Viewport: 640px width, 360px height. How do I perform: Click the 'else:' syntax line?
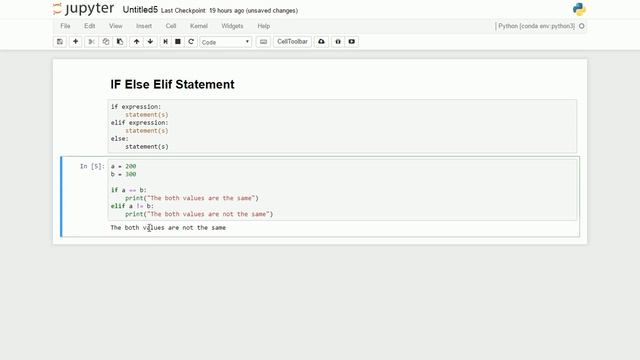[119, 139]
